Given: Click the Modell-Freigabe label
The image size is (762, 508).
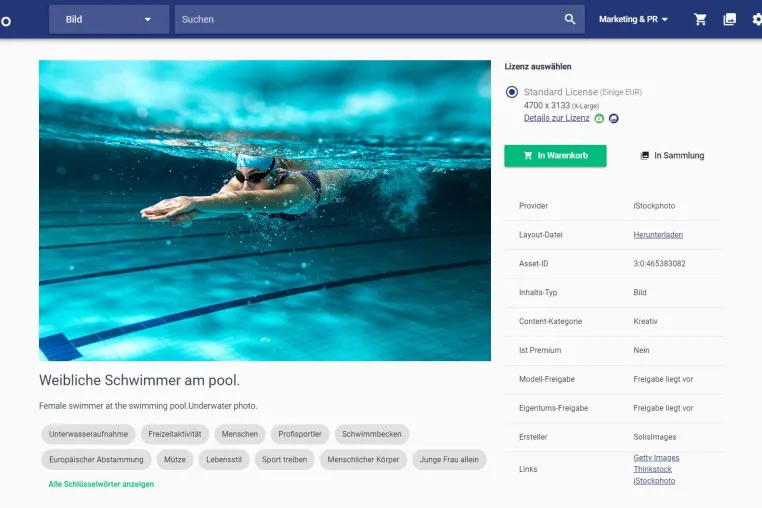Looking at the screenshot, I should point(547,379).
